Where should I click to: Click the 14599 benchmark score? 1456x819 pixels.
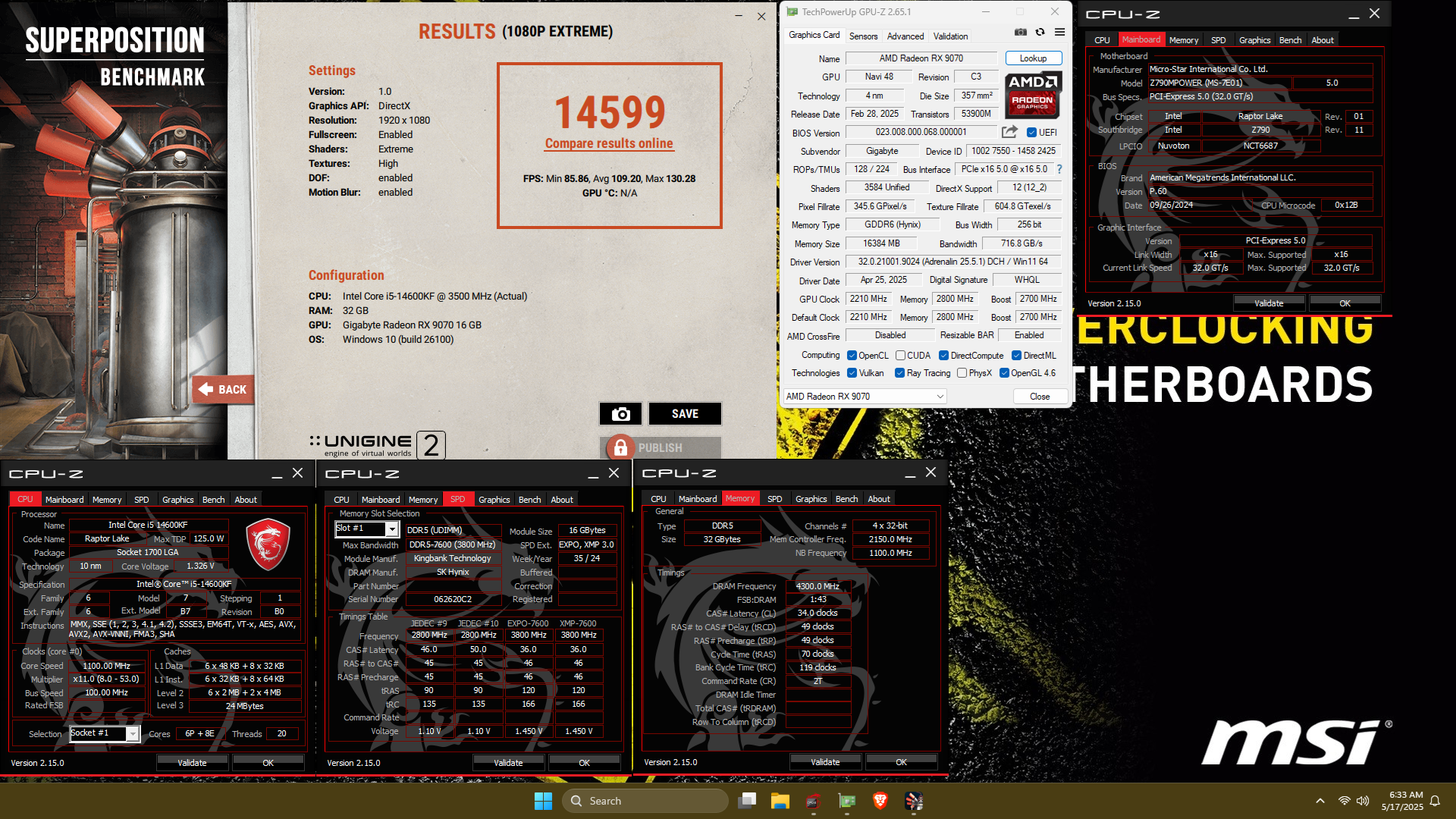tap(610, 112)
